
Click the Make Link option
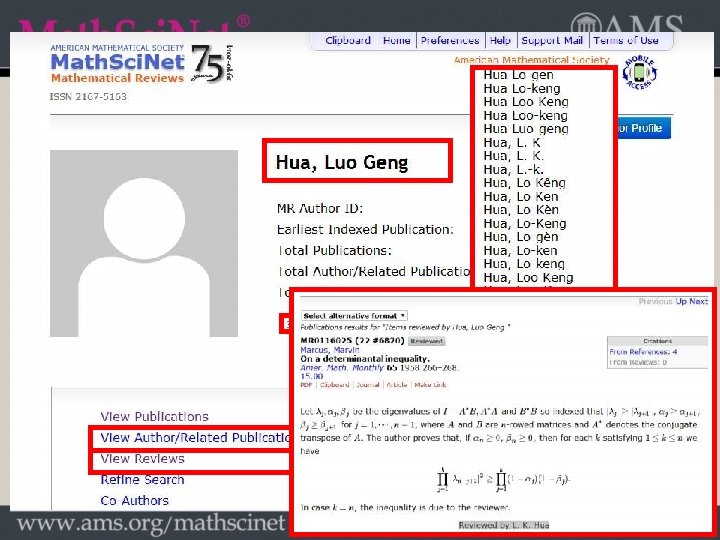coord(430,385)
